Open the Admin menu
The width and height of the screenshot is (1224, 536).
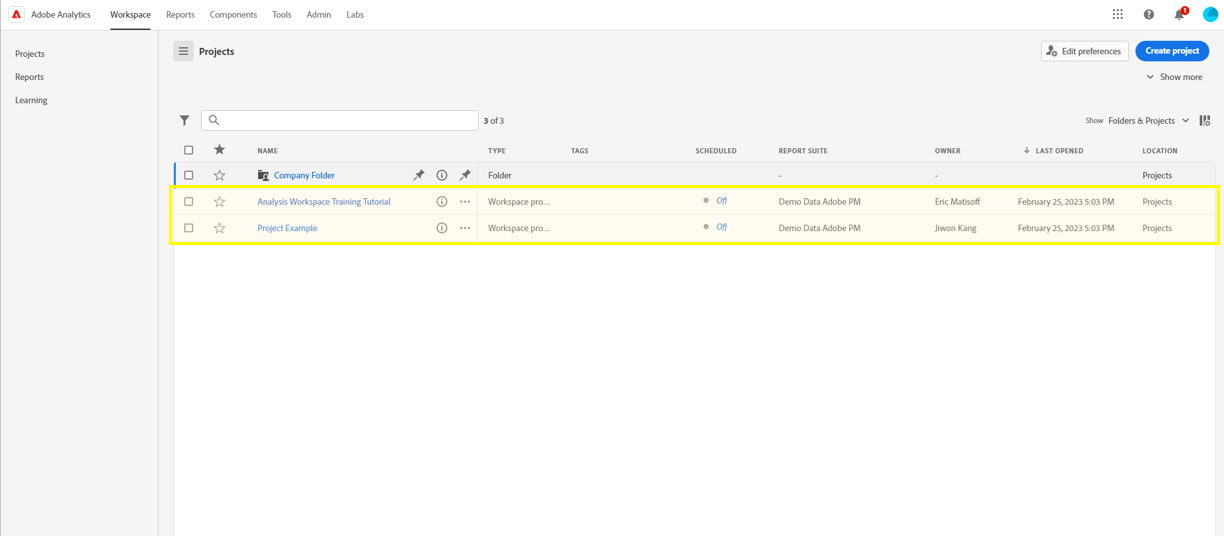click(319, 15)
